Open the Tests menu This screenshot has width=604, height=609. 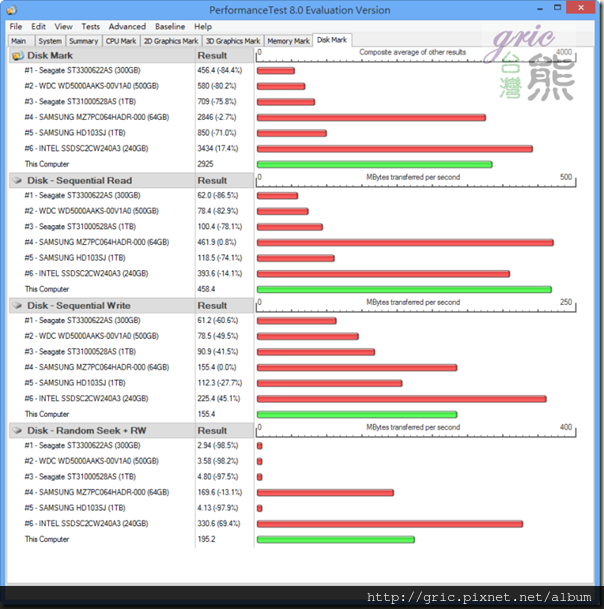coord(91,26)
